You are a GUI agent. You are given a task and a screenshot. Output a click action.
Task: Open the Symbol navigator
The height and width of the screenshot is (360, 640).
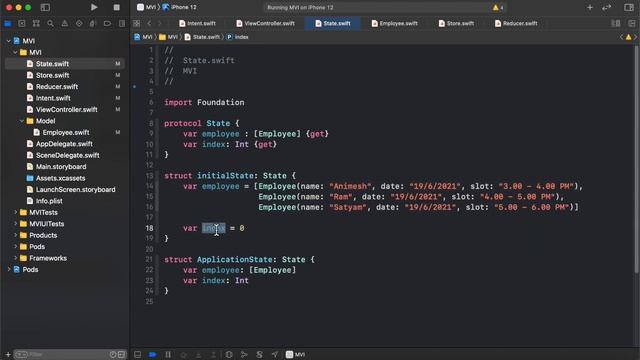(36, 24)
